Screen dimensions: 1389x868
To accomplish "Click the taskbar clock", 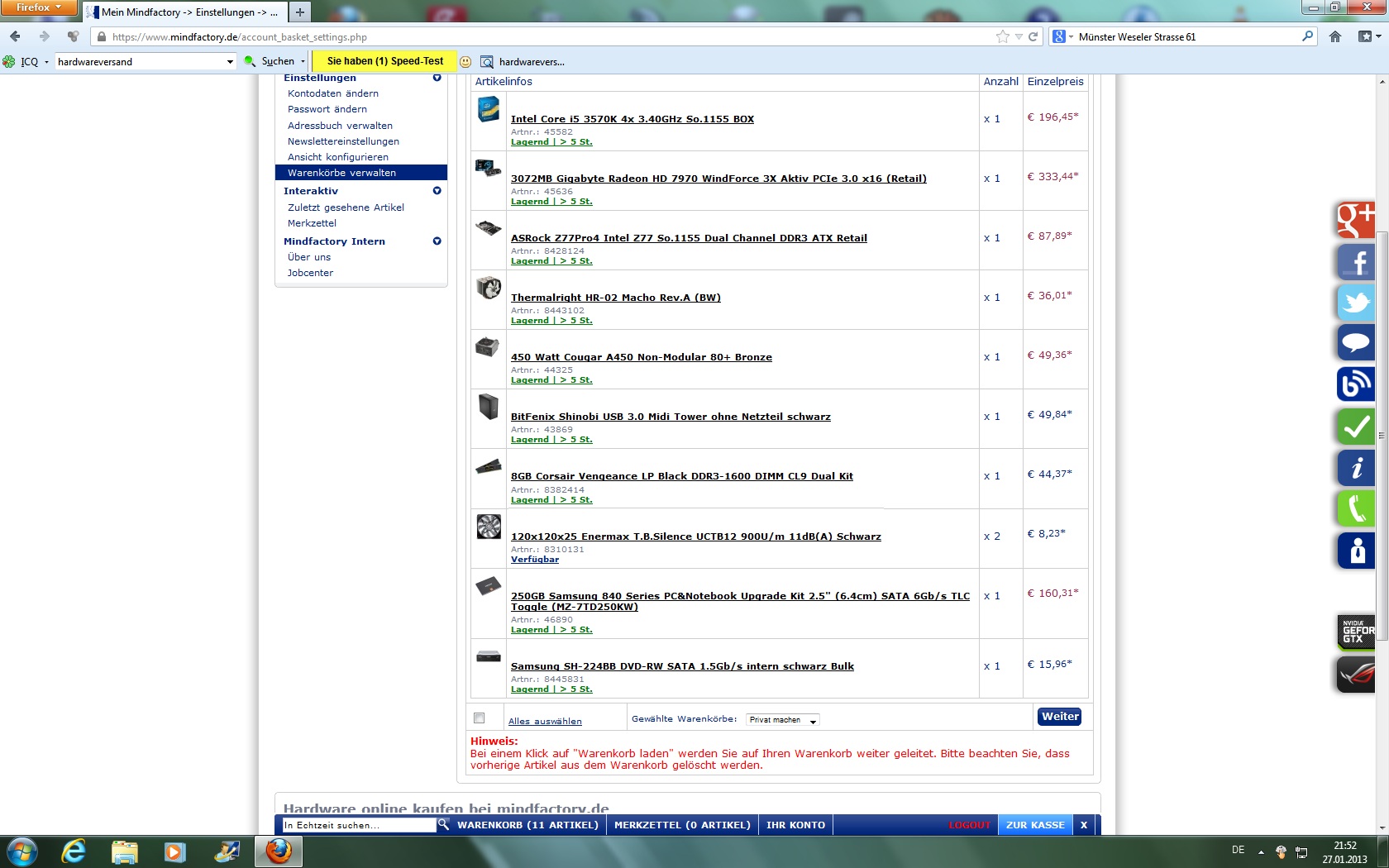I will tap(1344, 852).
